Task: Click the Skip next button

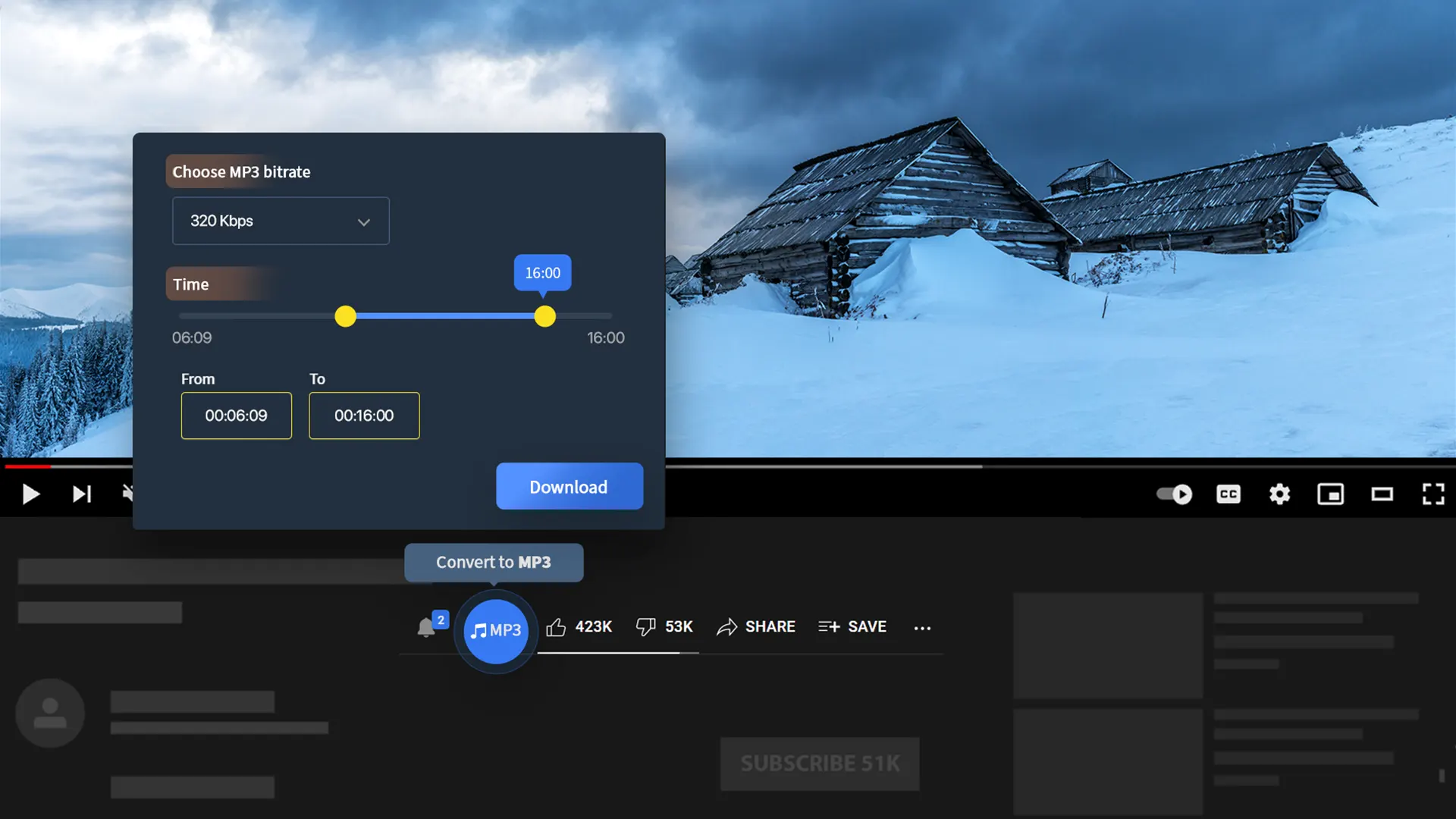Action: 81,492
